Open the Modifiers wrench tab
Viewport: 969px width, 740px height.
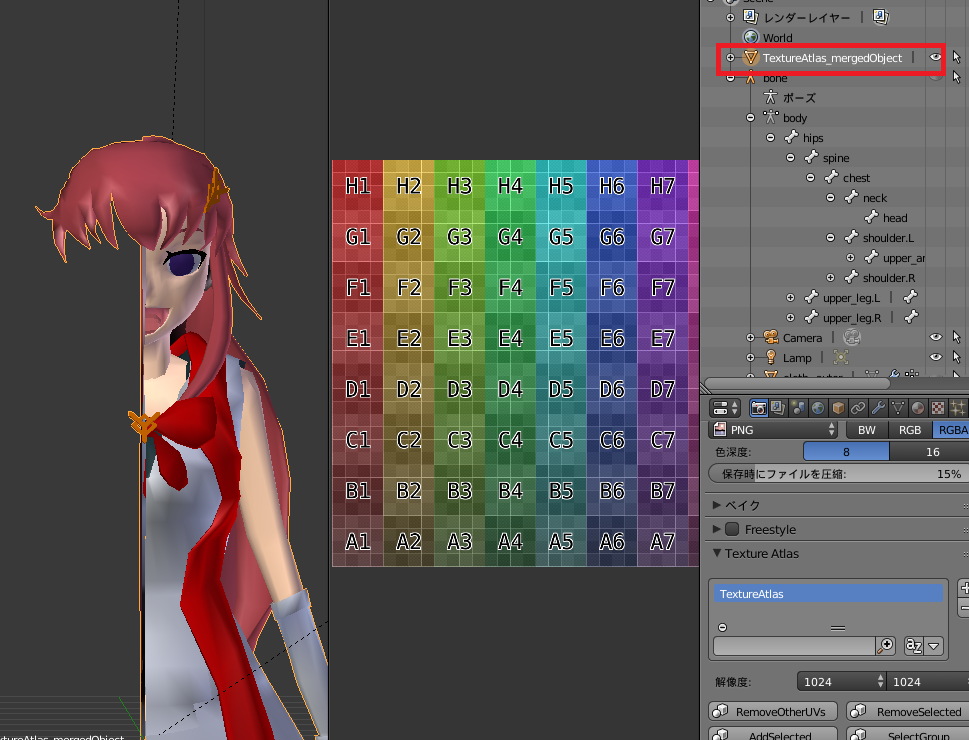(x=877, y=407)
